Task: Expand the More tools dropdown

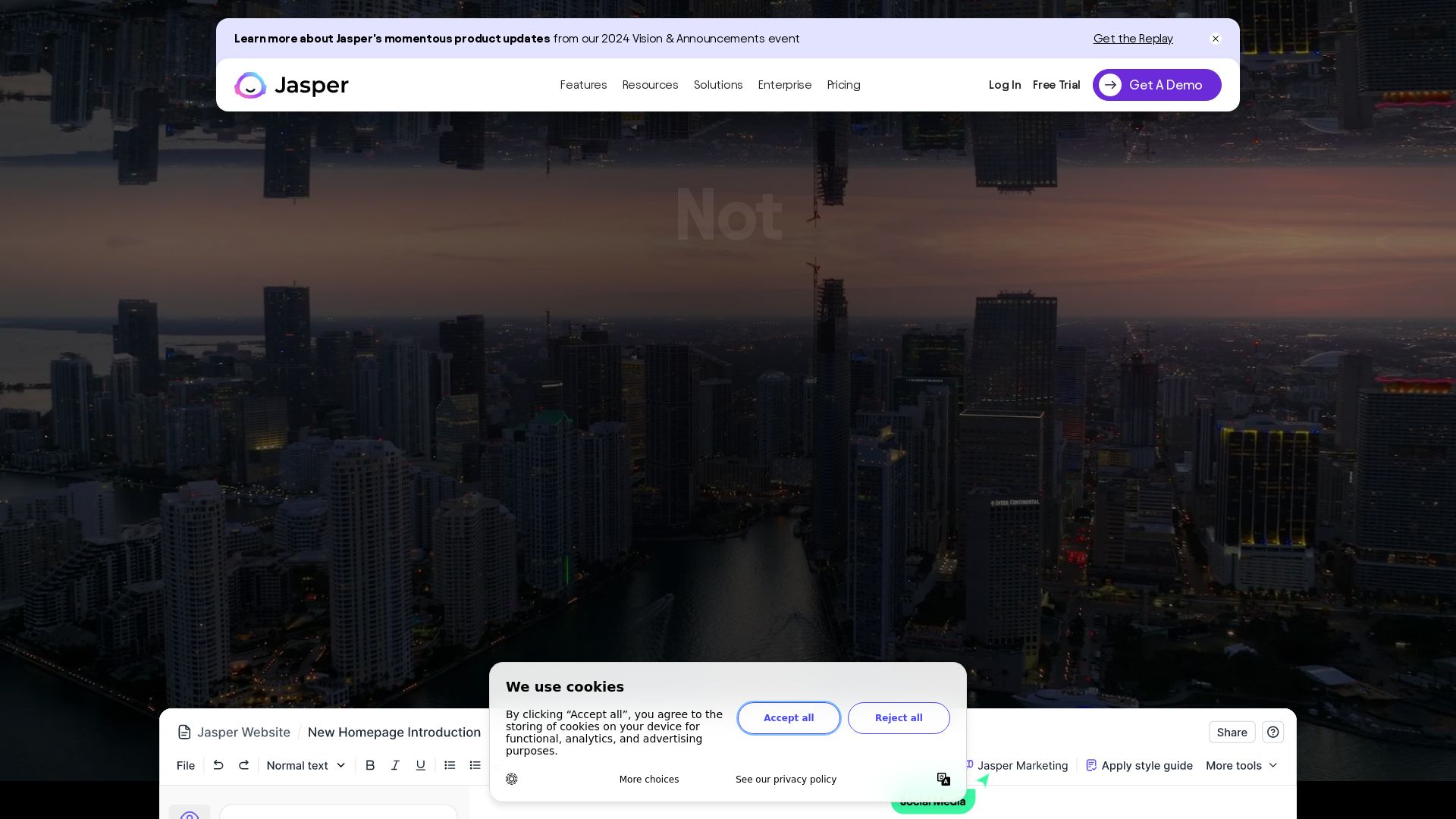Action: coord(1241,765)
